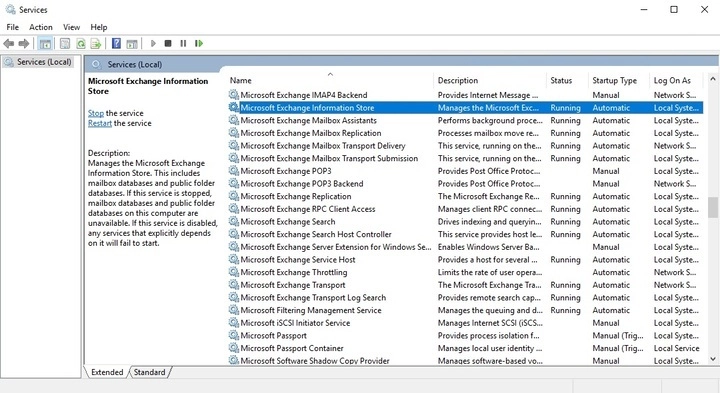The height and width of the screenshot is (393, 720).
Task: Select Microsoft Exchange Information Store row
Action: click(x=465, y=108)
